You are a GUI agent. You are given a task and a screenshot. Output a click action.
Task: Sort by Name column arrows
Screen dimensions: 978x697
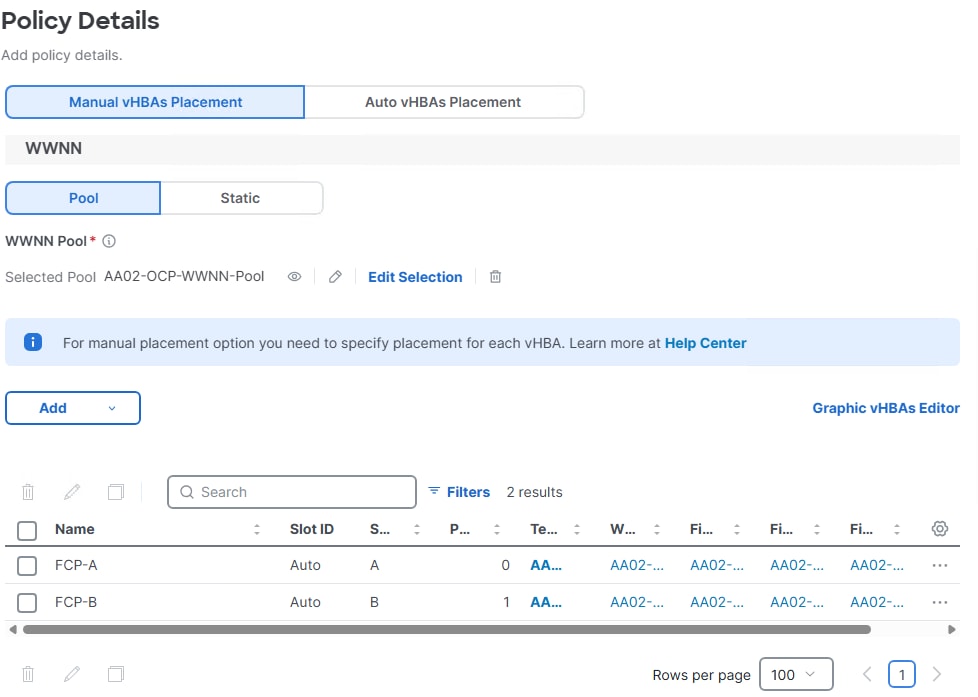257,529
